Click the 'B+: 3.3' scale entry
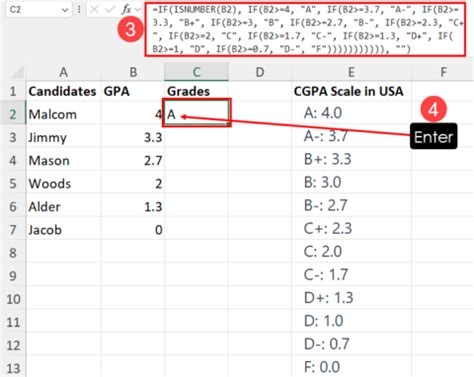The image size is (474, 377). click(328, 159)
